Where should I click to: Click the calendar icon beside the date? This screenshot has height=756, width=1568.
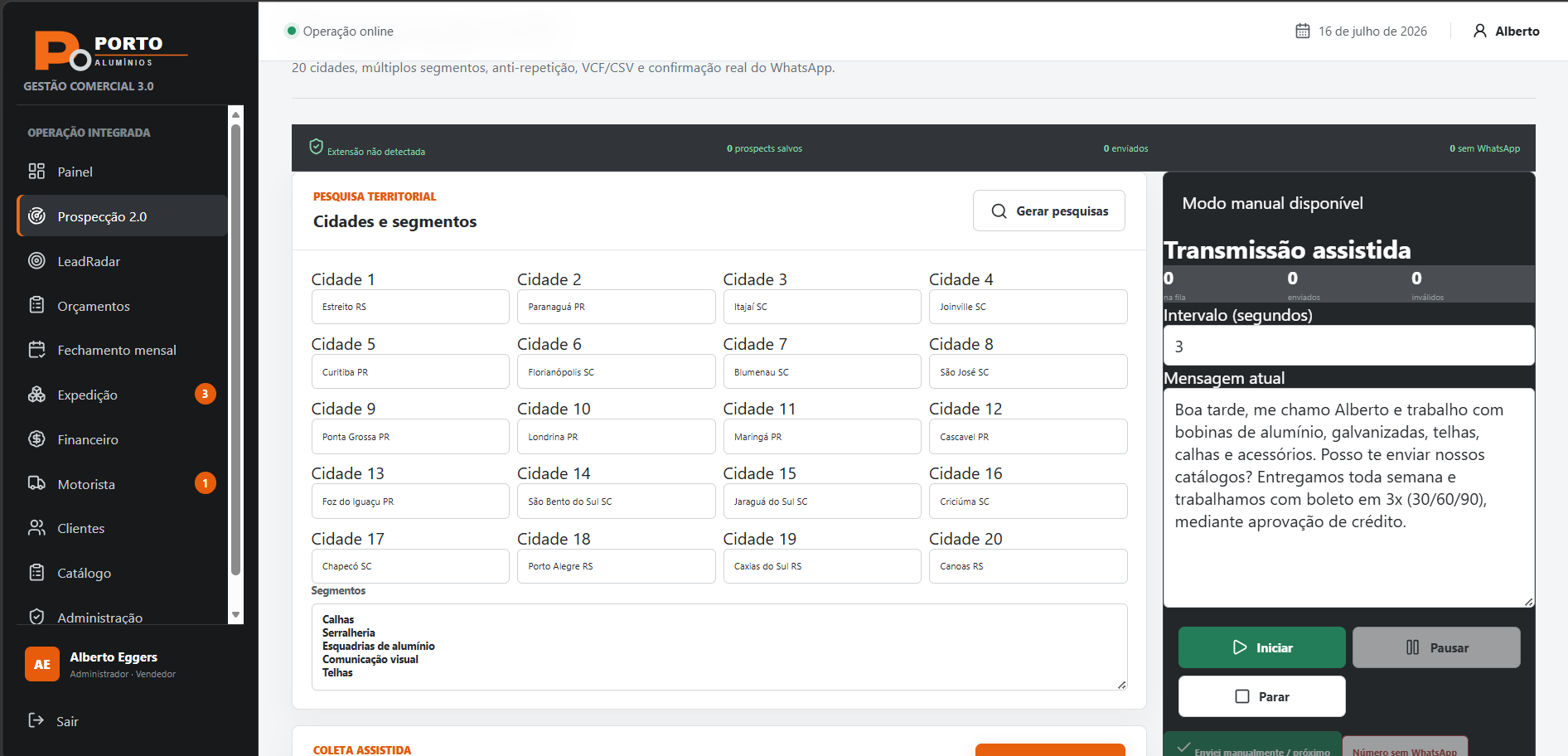coord(1303,31)
